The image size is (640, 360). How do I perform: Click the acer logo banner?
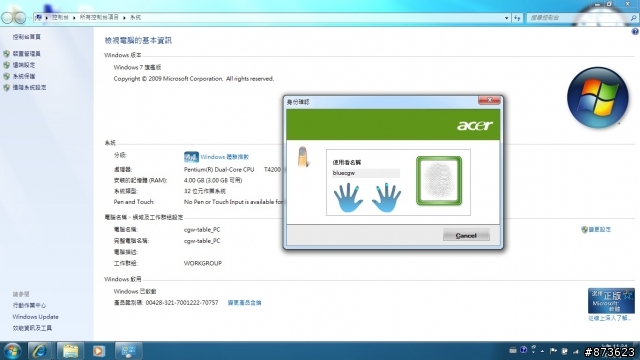click(393, 124)
